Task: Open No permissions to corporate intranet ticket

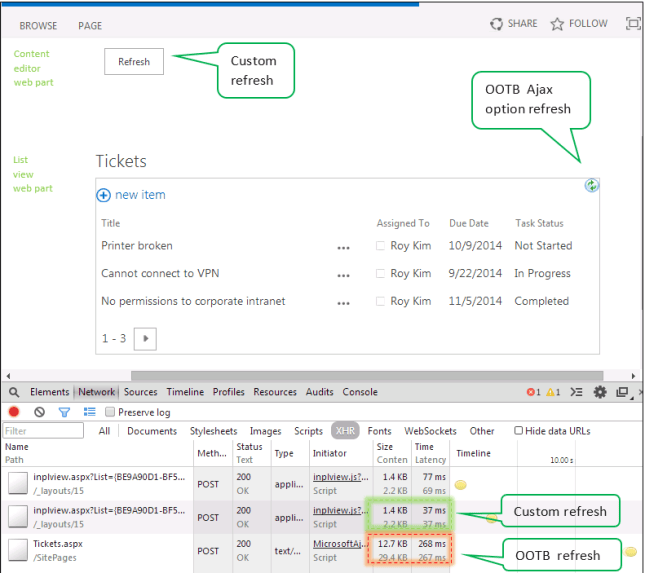Action: pyautogui.click(x=193, y=302)
